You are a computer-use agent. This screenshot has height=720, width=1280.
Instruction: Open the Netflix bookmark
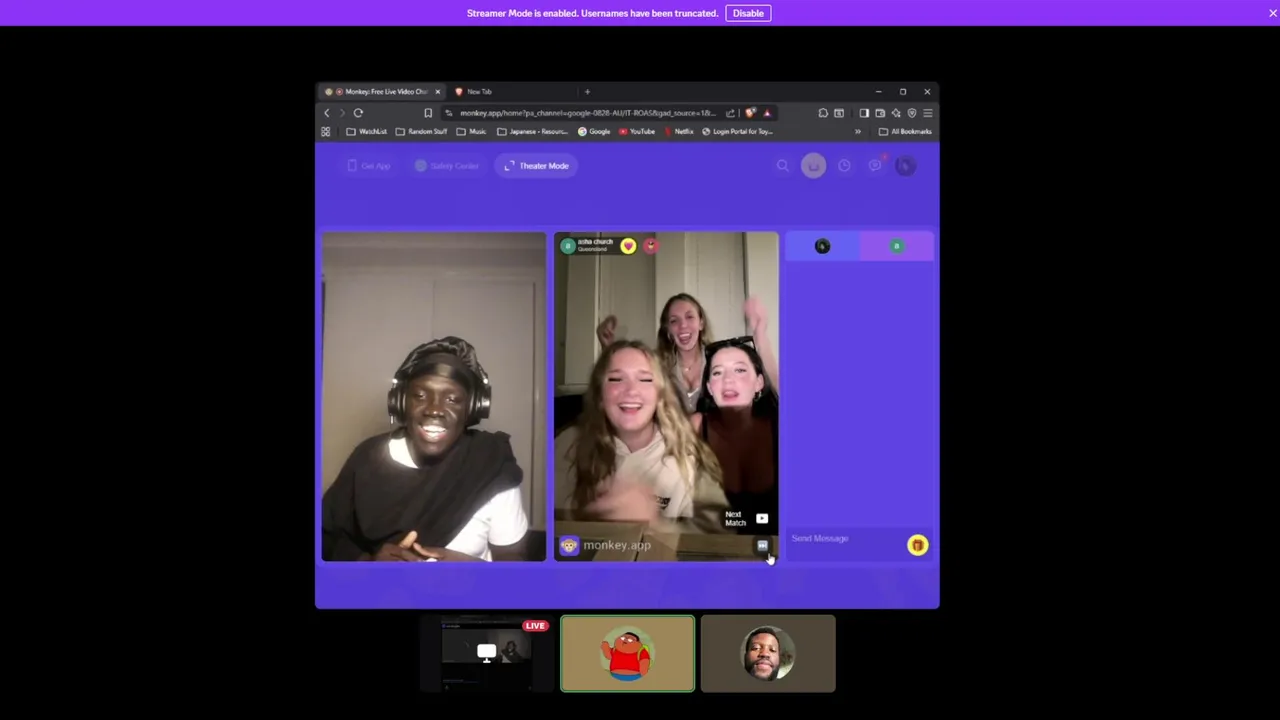(x=678, y=132)
